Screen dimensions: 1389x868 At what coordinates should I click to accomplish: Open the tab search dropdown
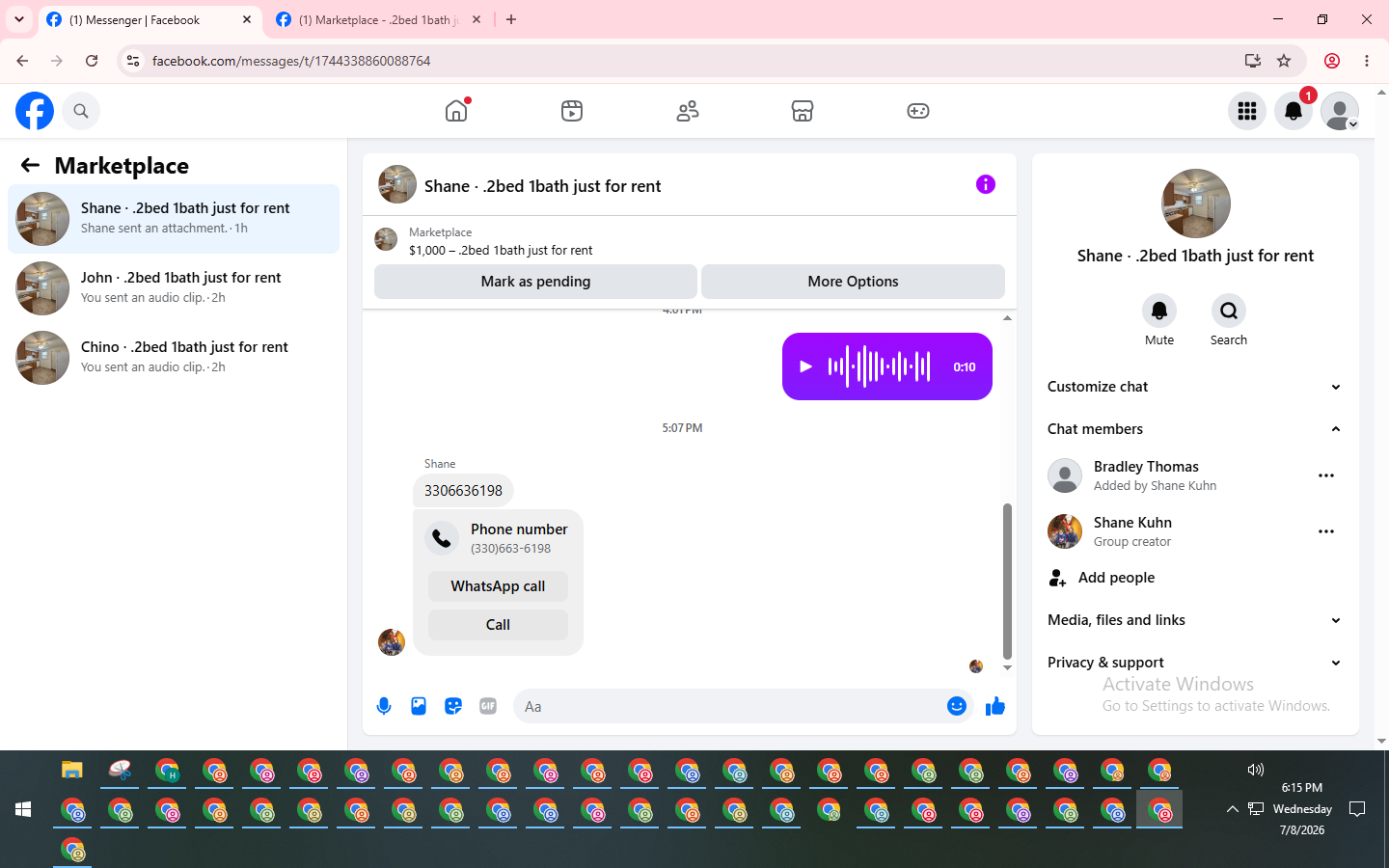[x=19, y=19]
